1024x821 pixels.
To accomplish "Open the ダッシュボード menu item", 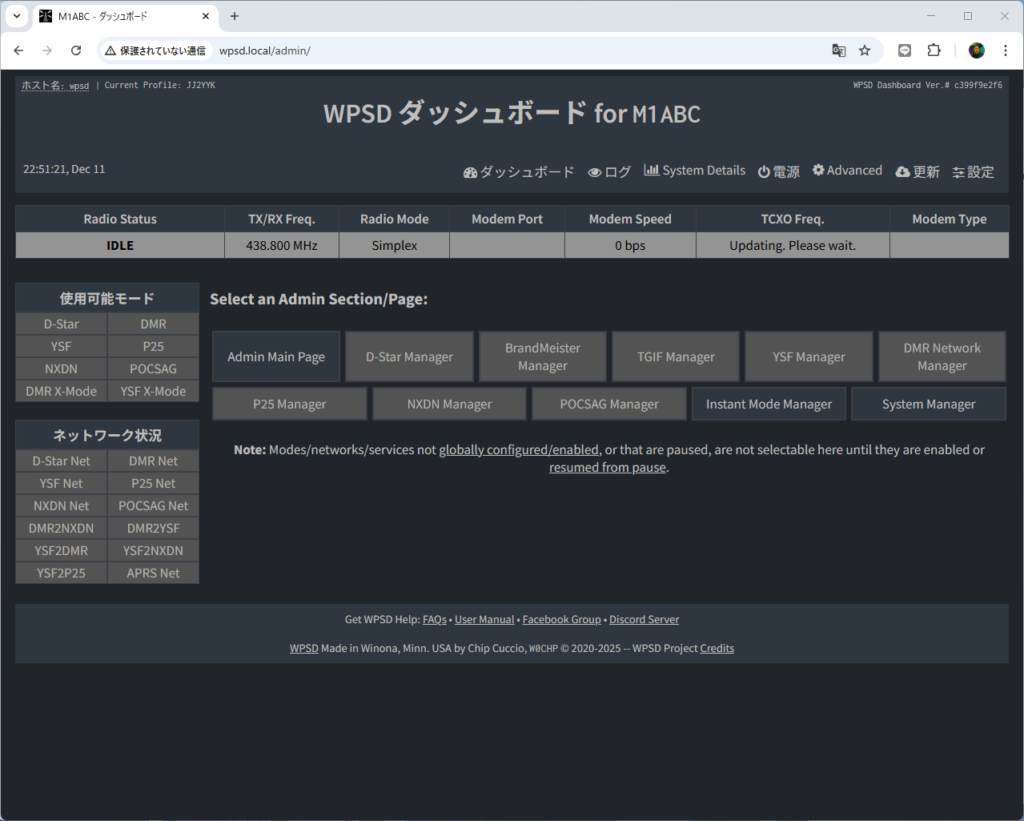I will (519, 172).
